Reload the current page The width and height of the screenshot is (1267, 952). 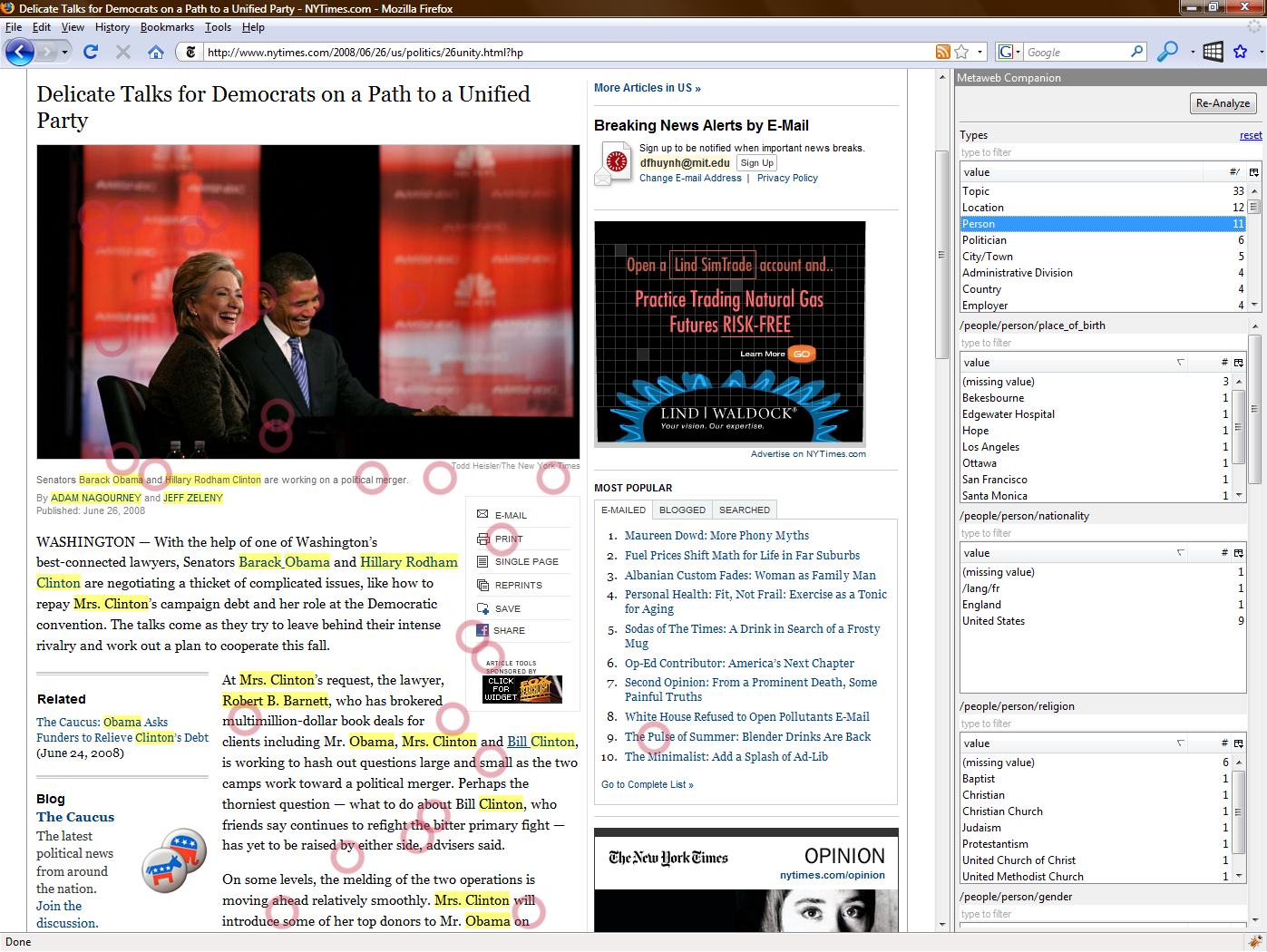tap(91, 52)
